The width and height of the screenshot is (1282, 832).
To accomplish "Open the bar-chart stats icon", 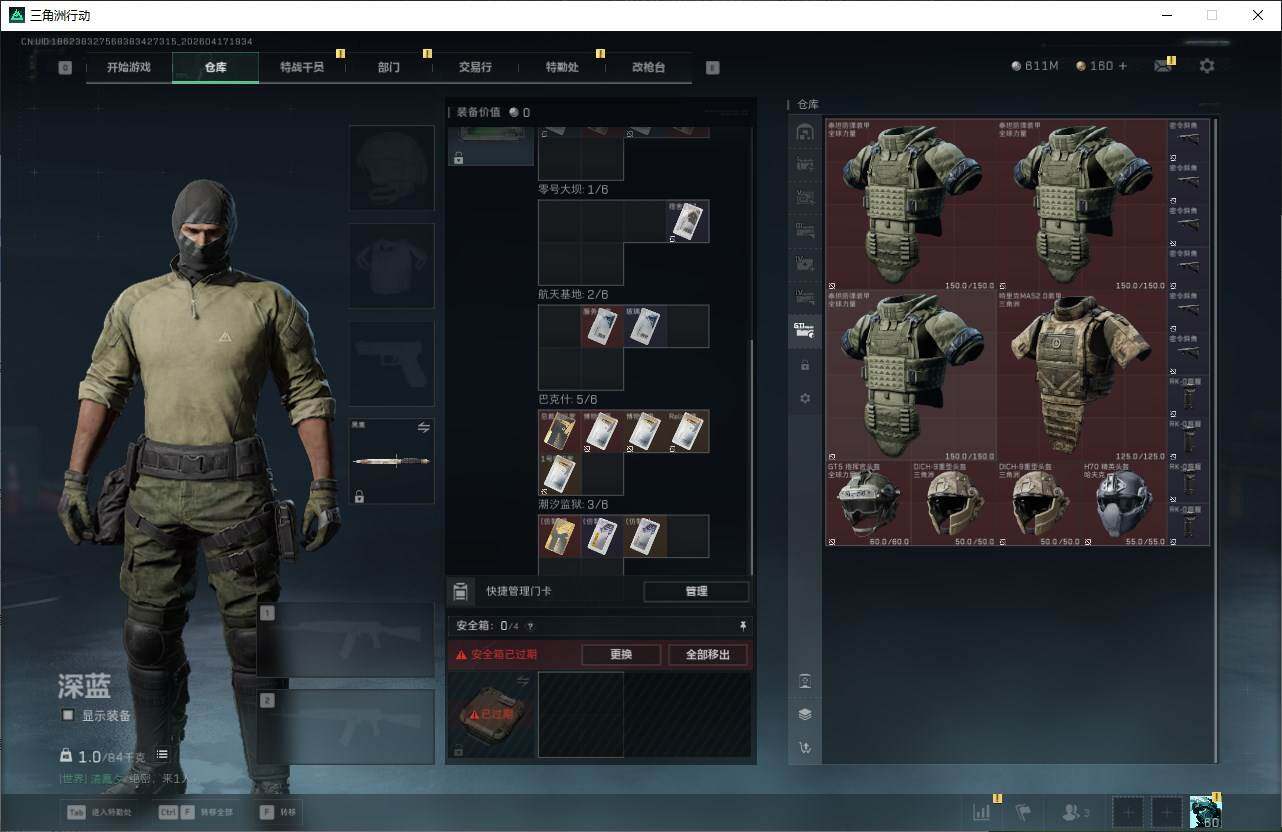I will [x=982, y=812].
